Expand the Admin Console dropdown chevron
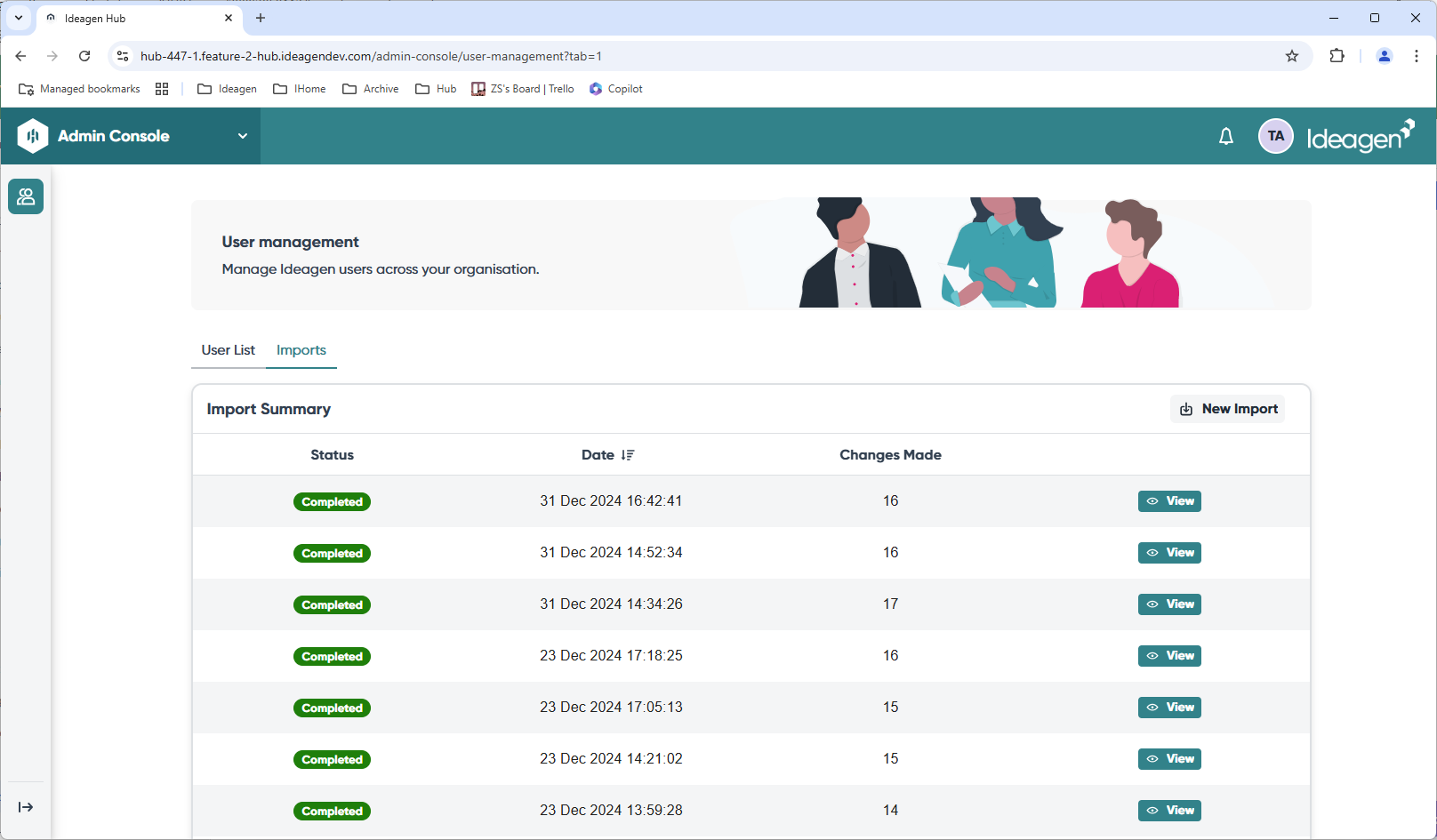This screenshot has width=1437, height=840. click(x=242, y=136)
